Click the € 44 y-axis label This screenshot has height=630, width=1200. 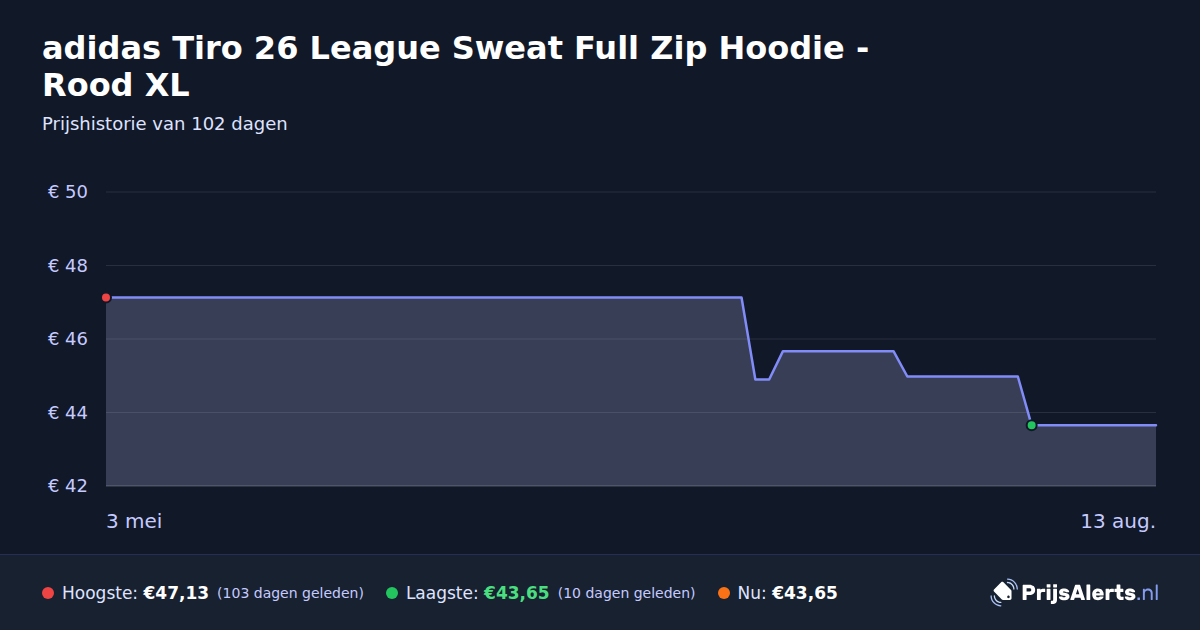pos(68,413)
